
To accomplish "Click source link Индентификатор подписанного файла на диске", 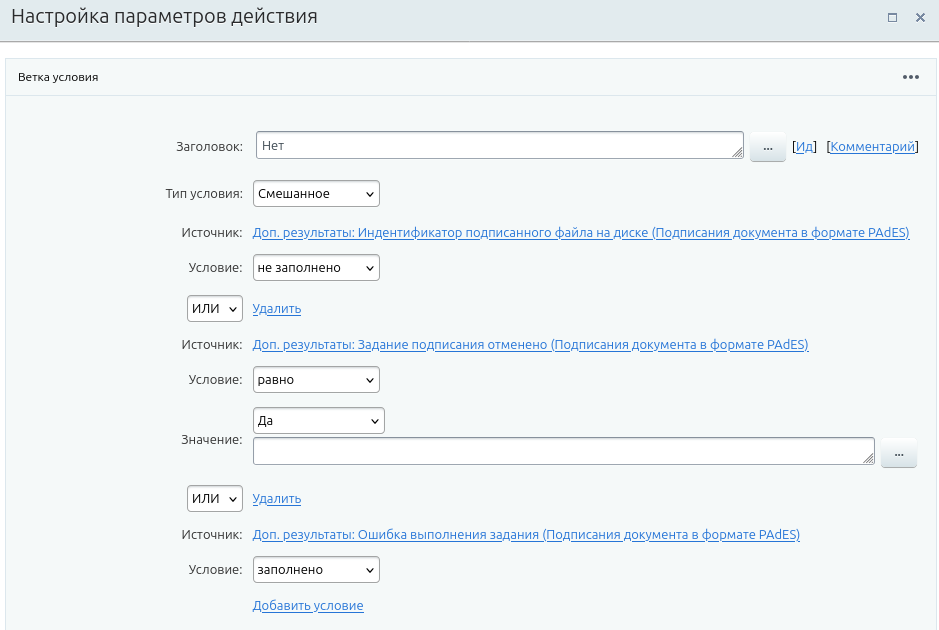I will [580, 233].
